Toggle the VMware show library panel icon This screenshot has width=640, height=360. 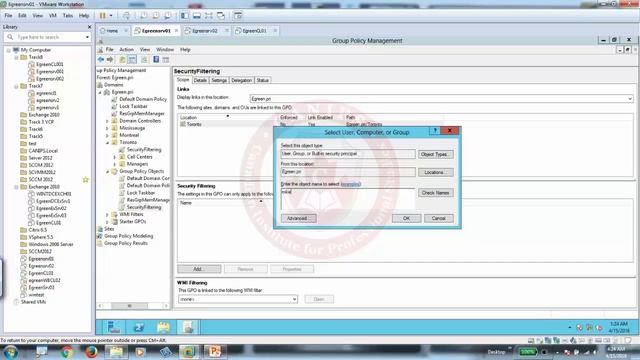click(184, 16)
